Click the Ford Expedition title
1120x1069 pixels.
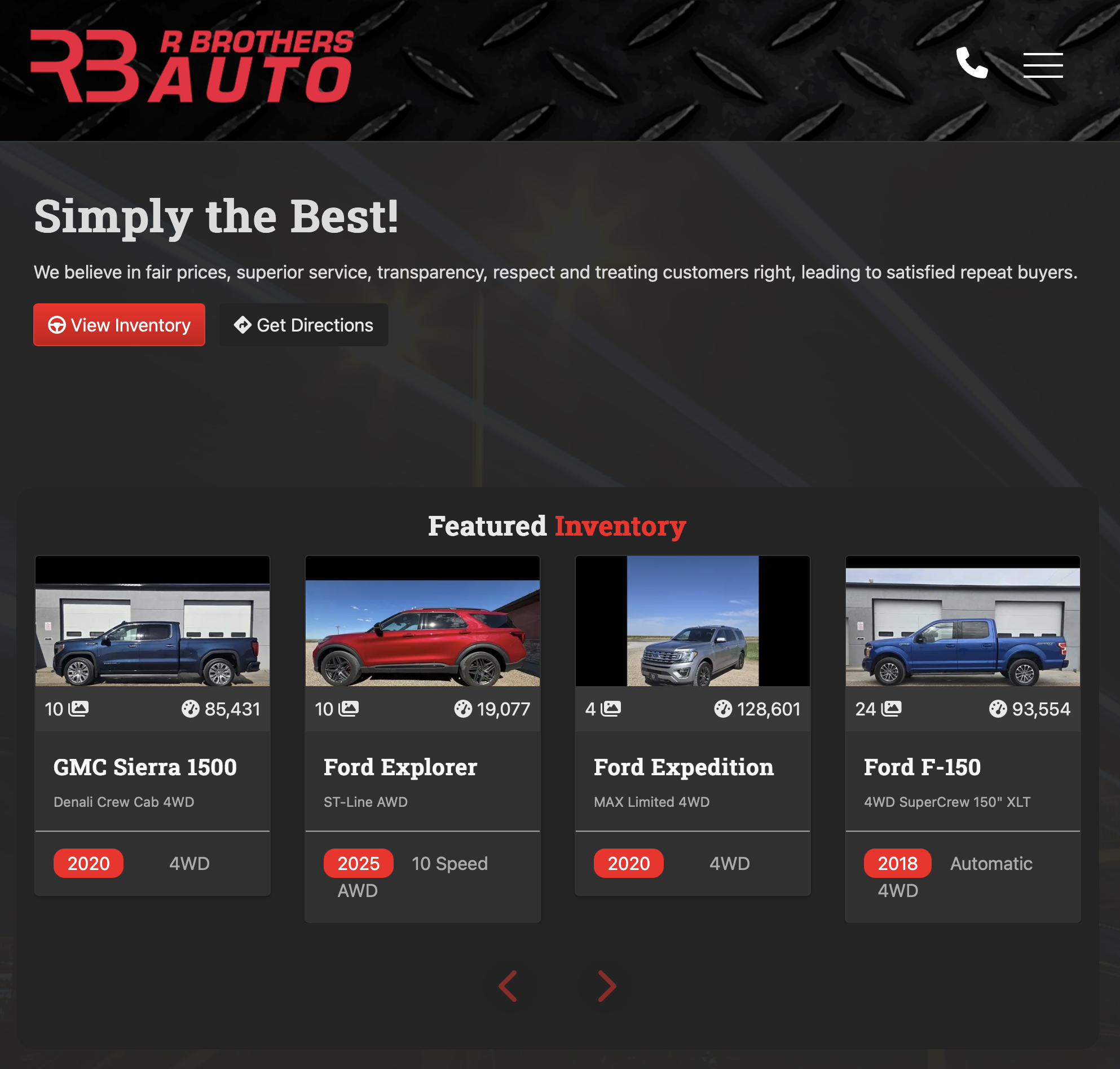684,767
